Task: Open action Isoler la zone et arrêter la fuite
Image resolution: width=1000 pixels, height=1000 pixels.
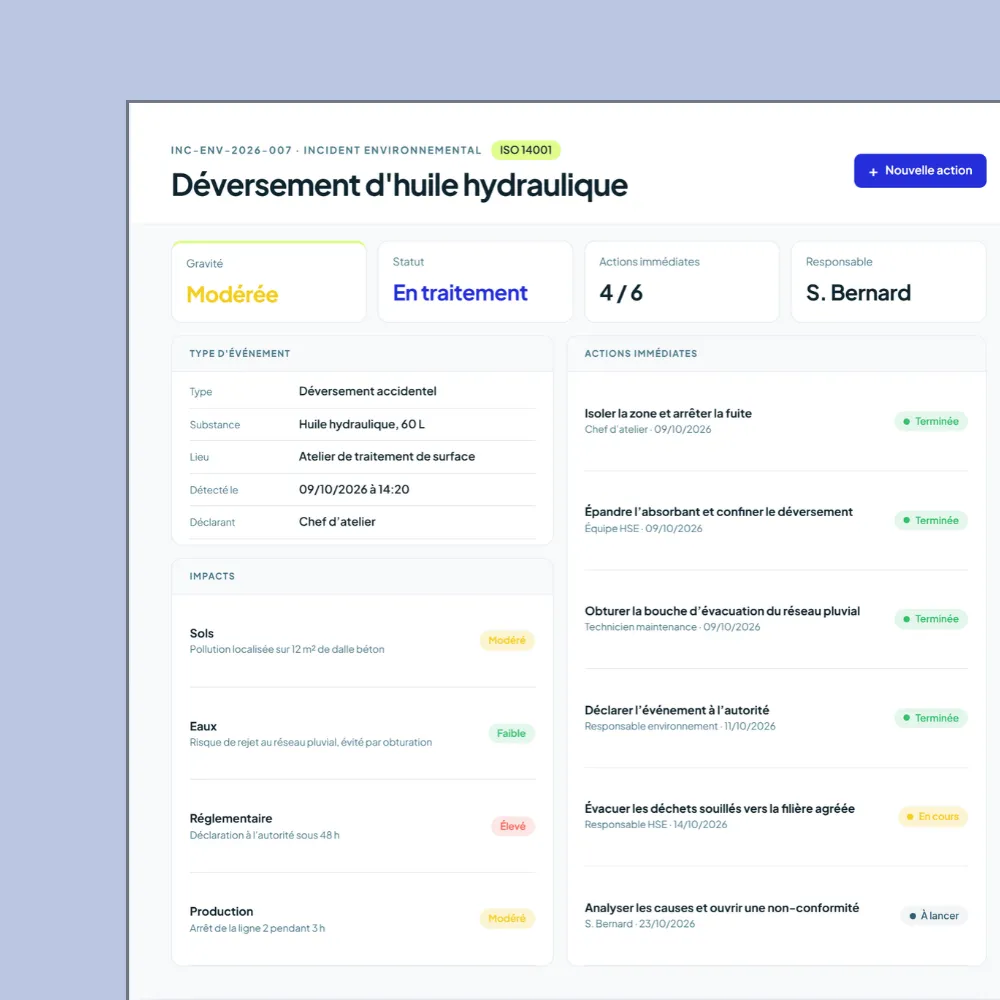Action: click(x=776, y=421)
